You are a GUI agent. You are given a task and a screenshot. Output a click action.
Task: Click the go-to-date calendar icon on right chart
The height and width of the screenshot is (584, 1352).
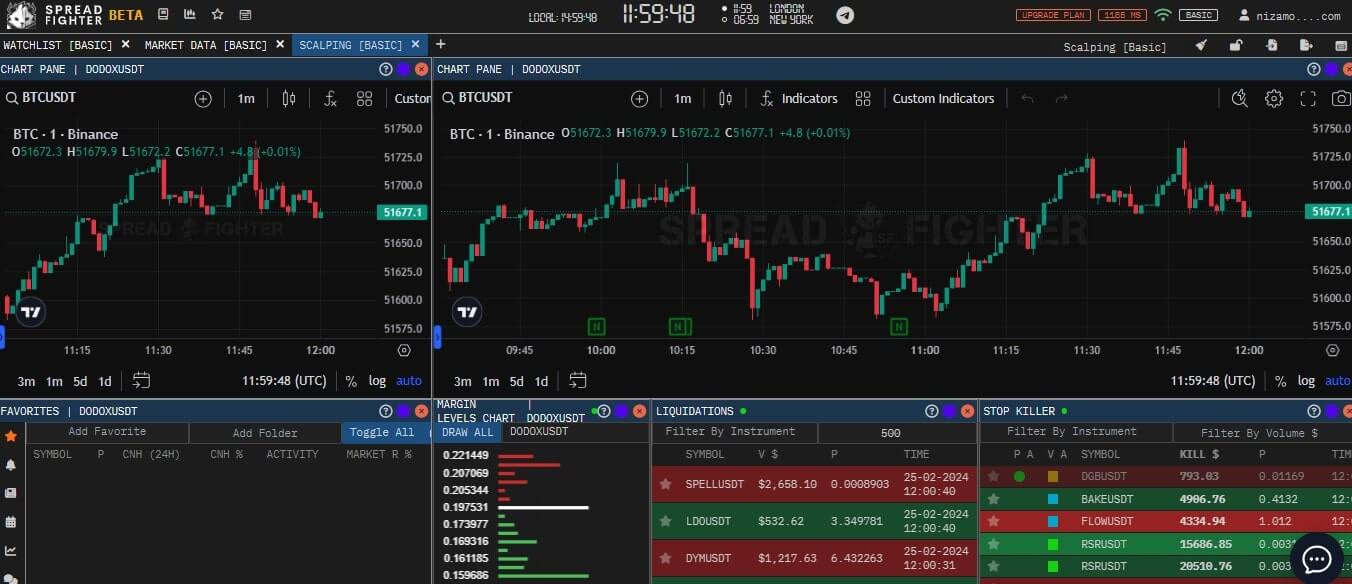(577, 380)
